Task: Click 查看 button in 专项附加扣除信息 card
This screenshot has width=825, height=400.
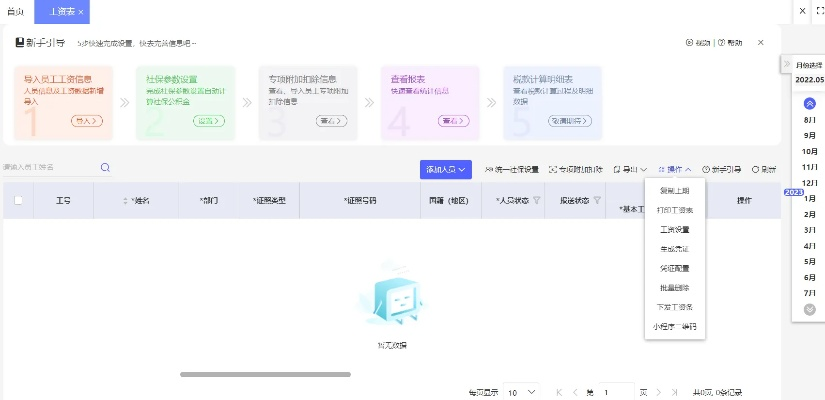Action: click(331, 121)
